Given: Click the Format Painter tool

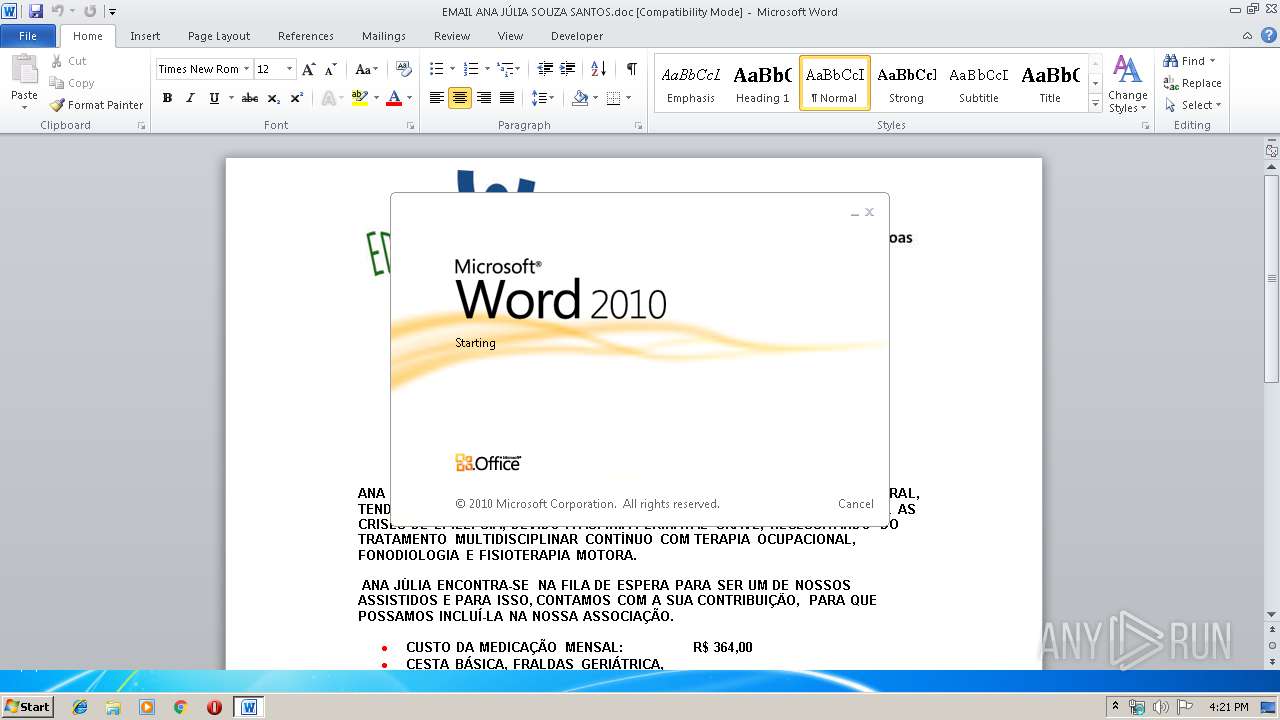Looking at the screenshot, I should point(97,105).
